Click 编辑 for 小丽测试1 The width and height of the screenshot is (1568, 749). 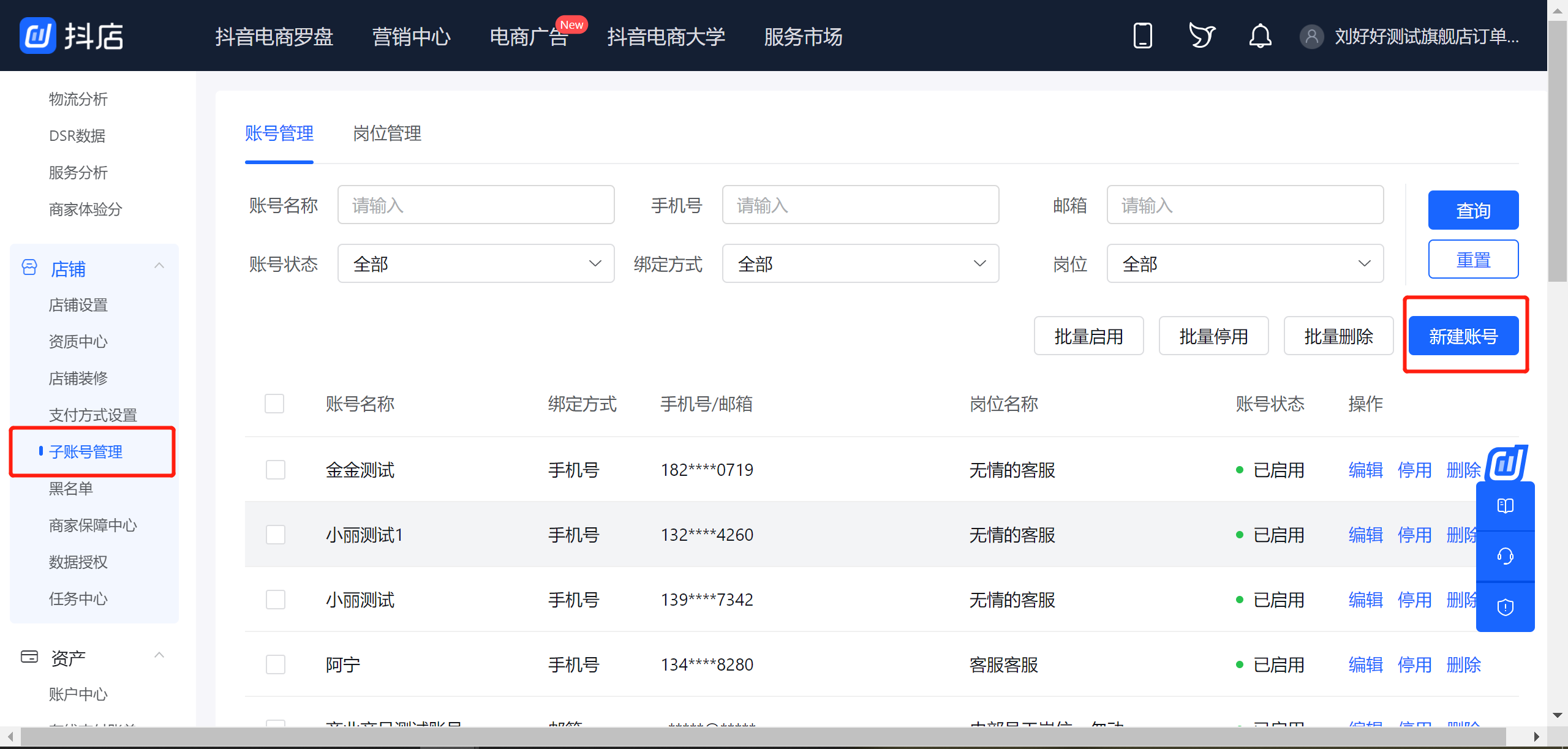1365,535
